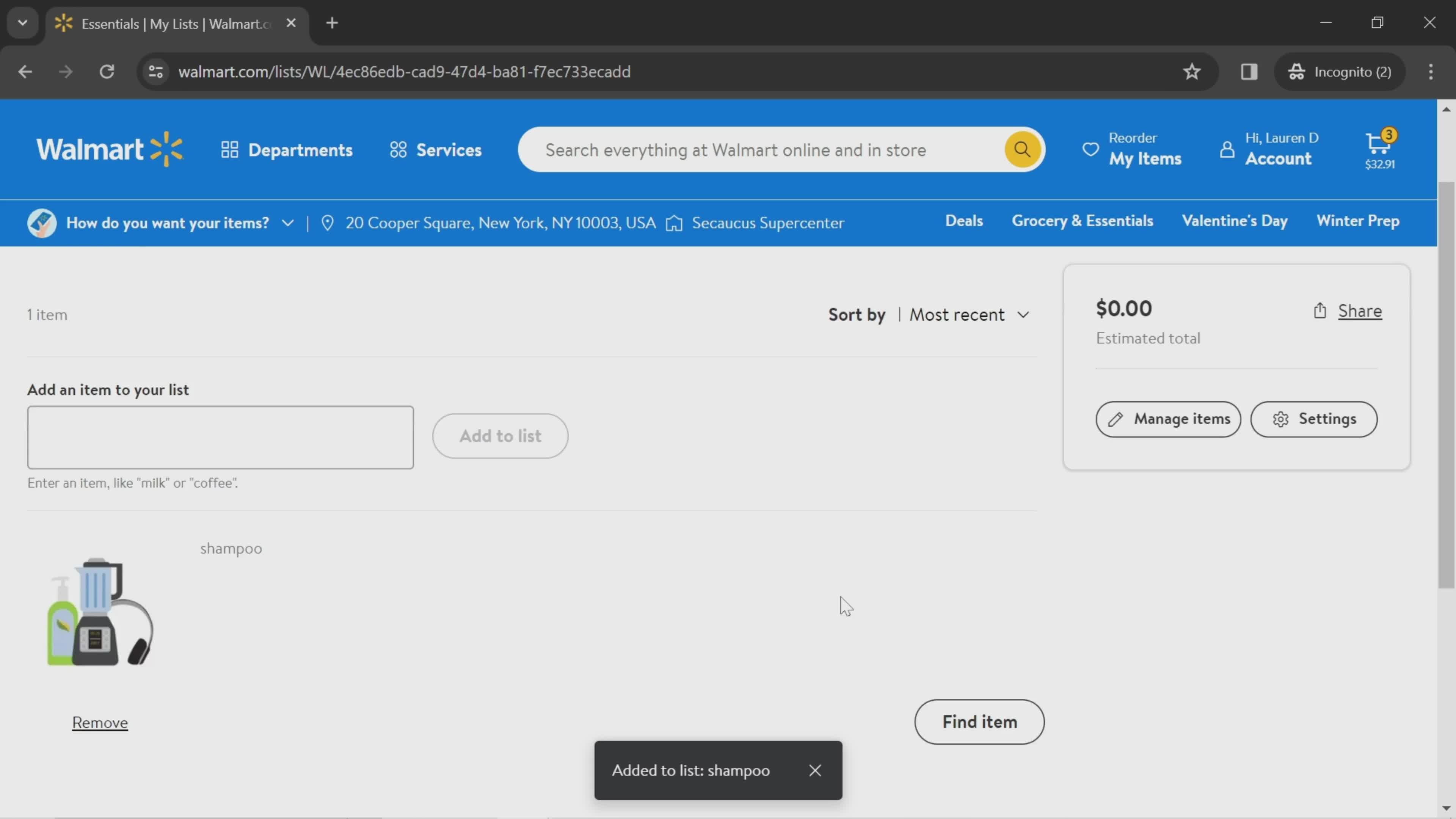The height and width of the screenshot is (819, 1456).
Task: Open the tab search dropdown
Action: pyautogui.click(x=23, y=23)
